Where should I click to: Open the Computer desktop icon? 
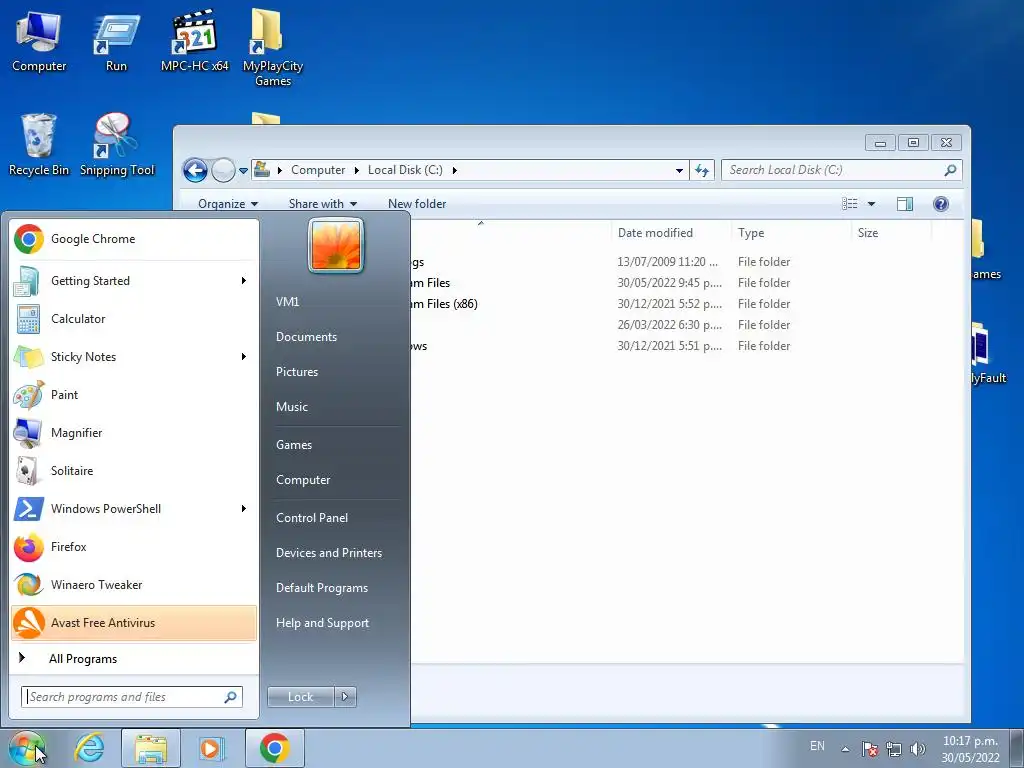(x=39, y=41)
